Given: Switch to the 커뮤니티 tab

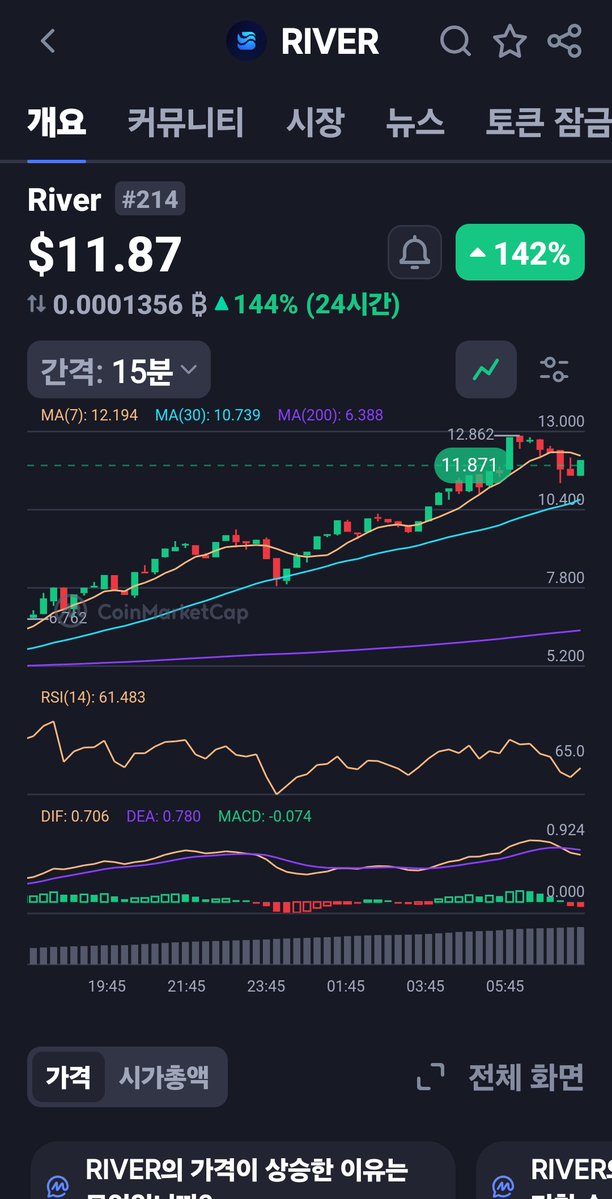Looking at the screenshot, I should coord(186,122).
